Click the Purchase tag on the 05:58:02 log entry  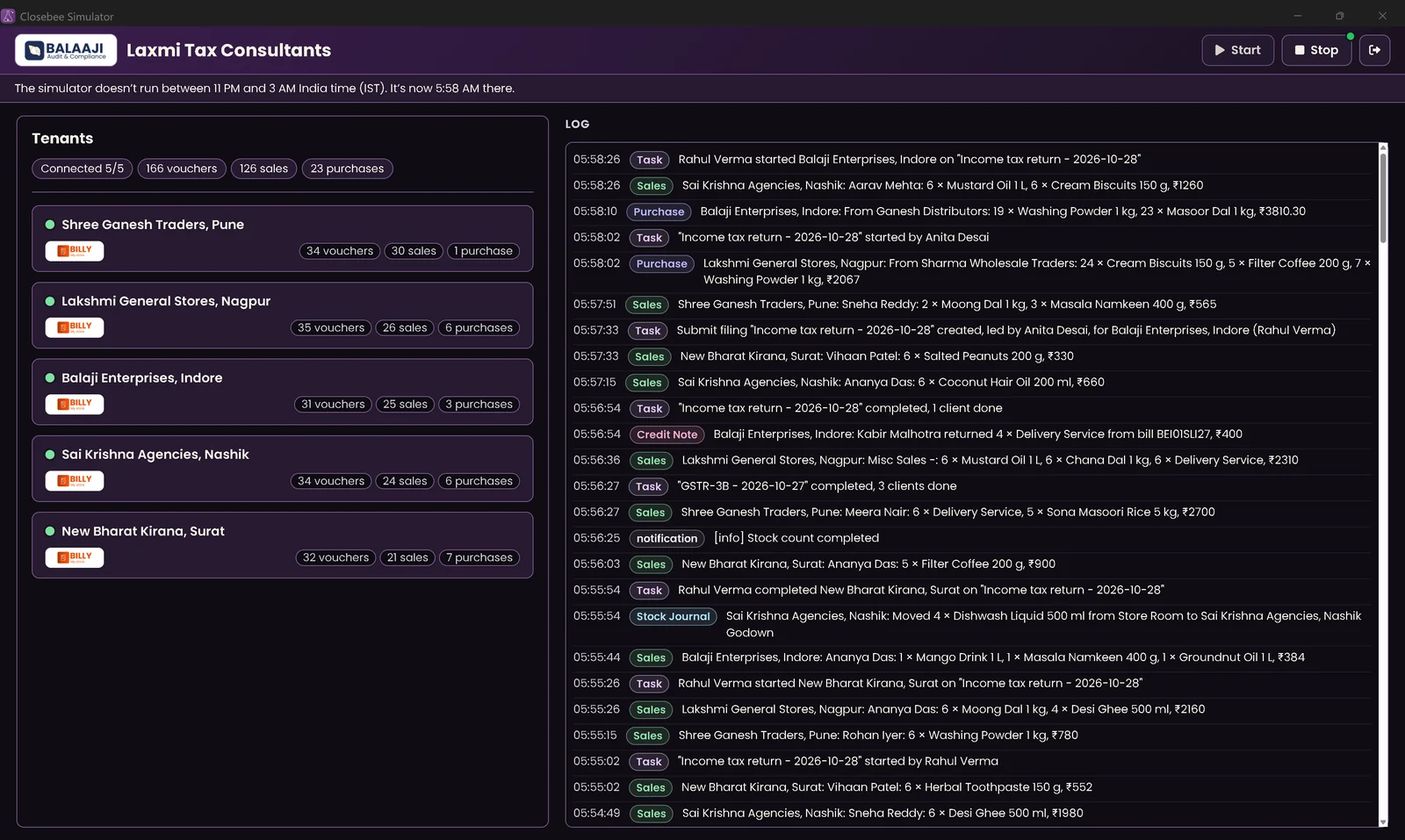coord(662,263)
